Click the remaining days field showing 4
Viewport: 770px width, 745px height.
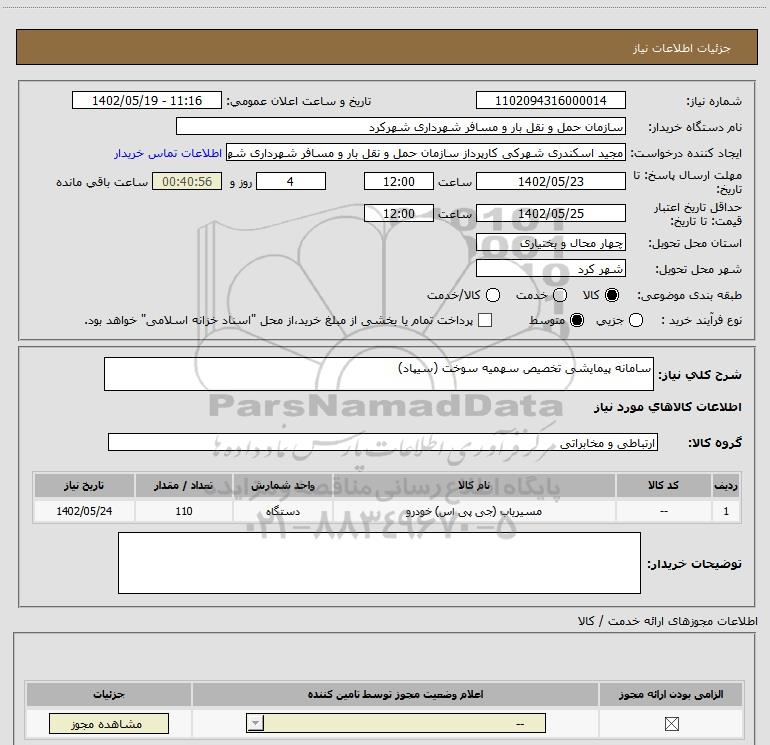click(291, 181)
